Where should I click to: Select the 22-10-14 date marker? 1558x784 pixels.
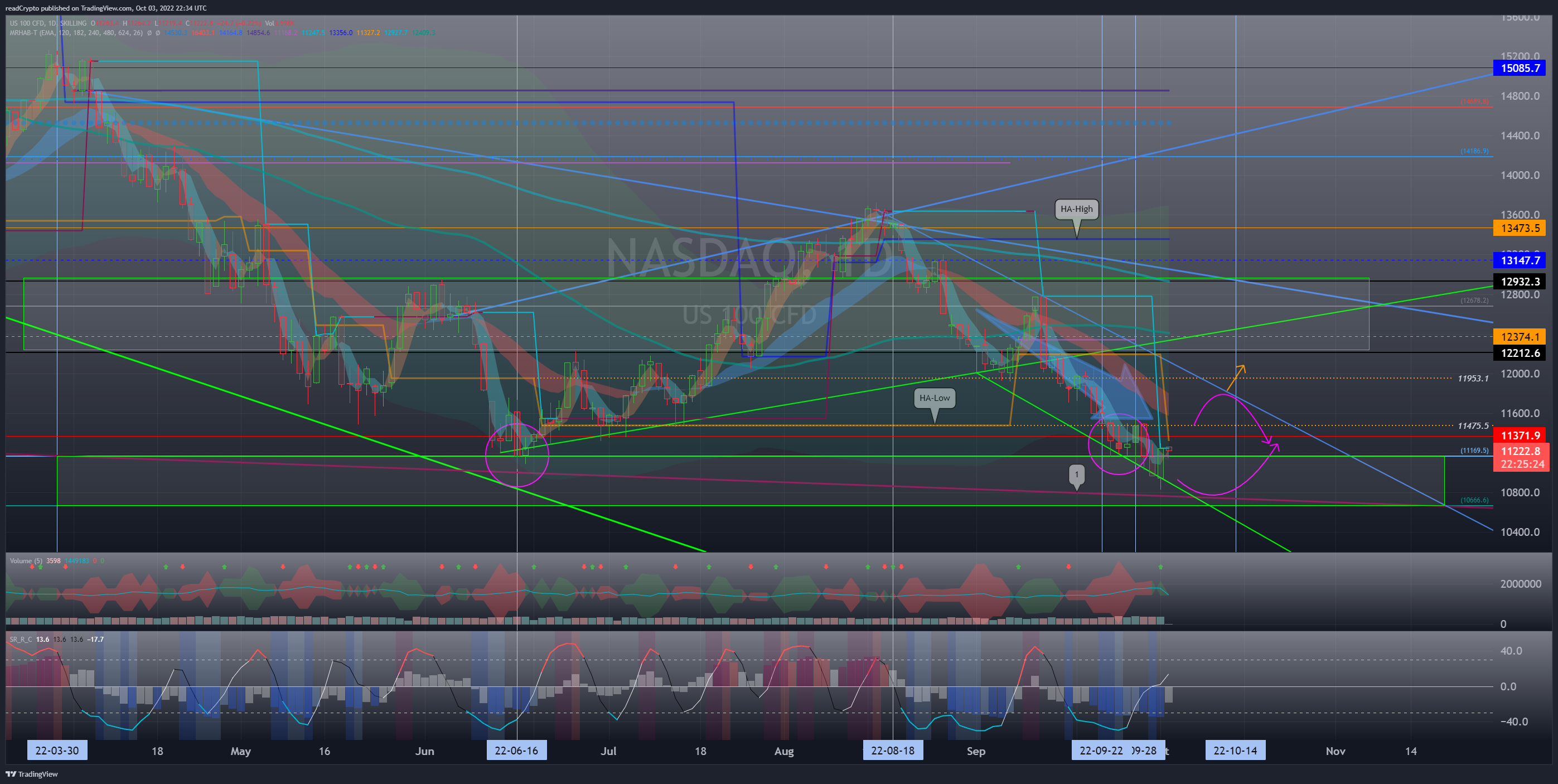[x=1235, y=751]
